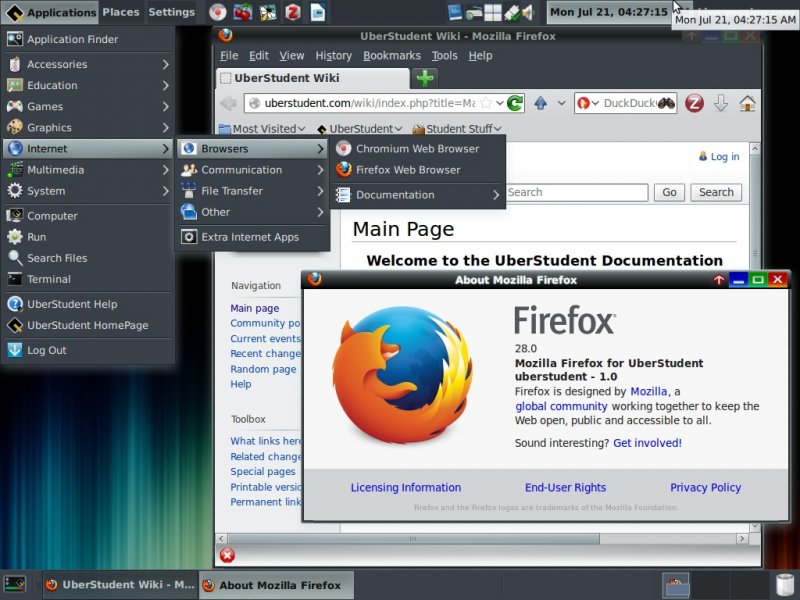This screenshot has height=600, width=800.
Task: Open the document writer launcher in the panel
Action: [x=318, y=12]
